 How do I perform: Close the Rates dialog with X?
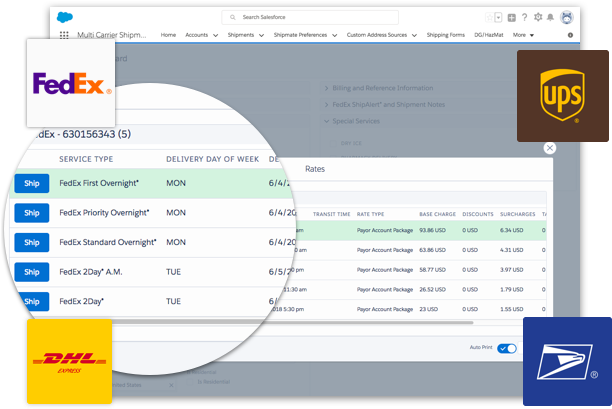pyautogui.click(x=550, y=148)
